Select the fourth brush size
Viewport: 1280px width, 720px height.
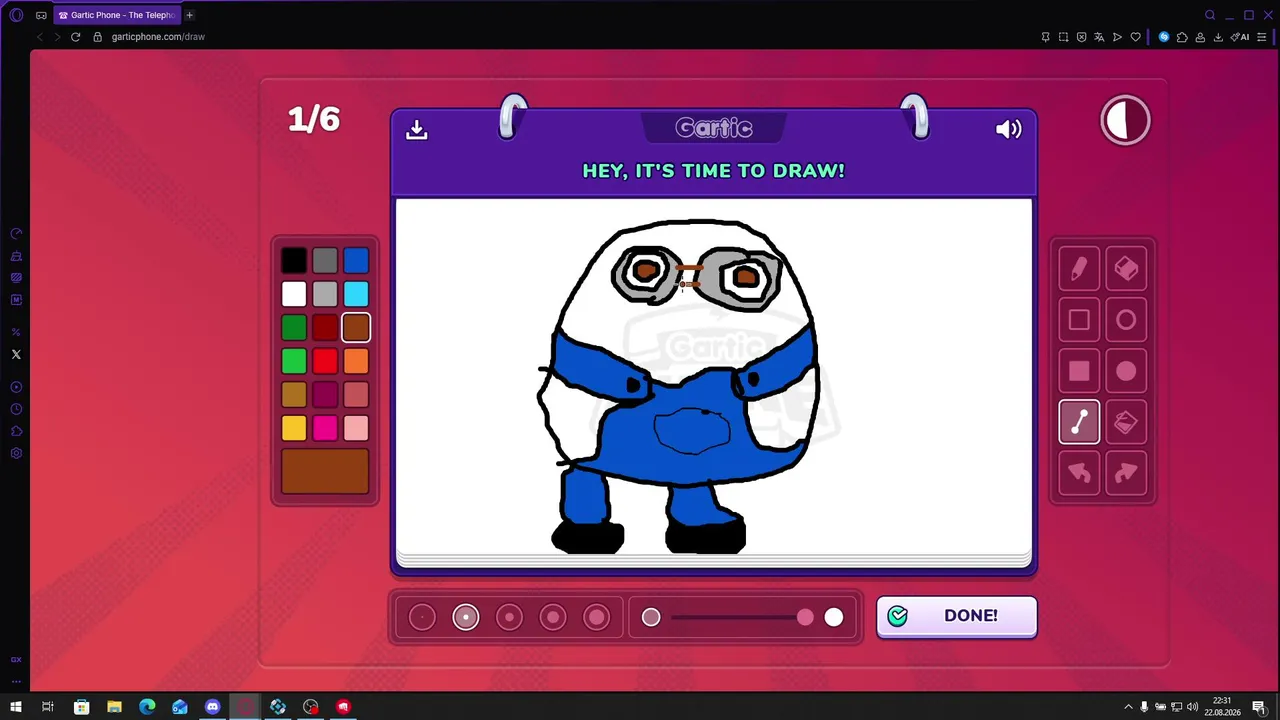point(553,617)
